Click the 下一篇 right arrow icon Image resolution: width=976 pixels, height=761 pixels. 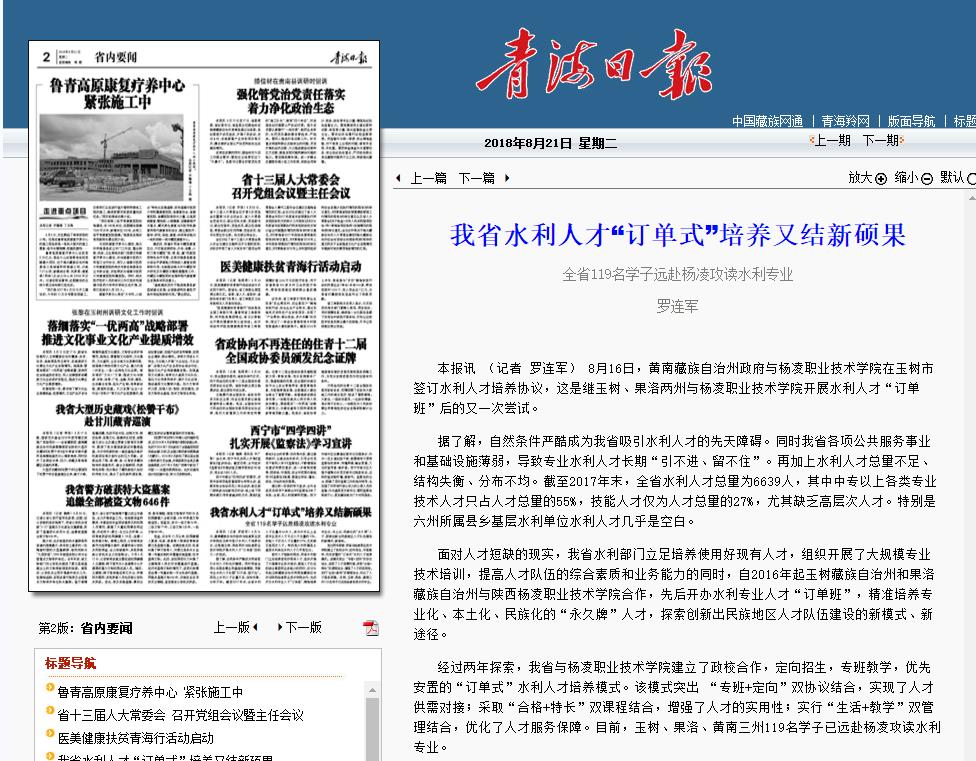507,178
